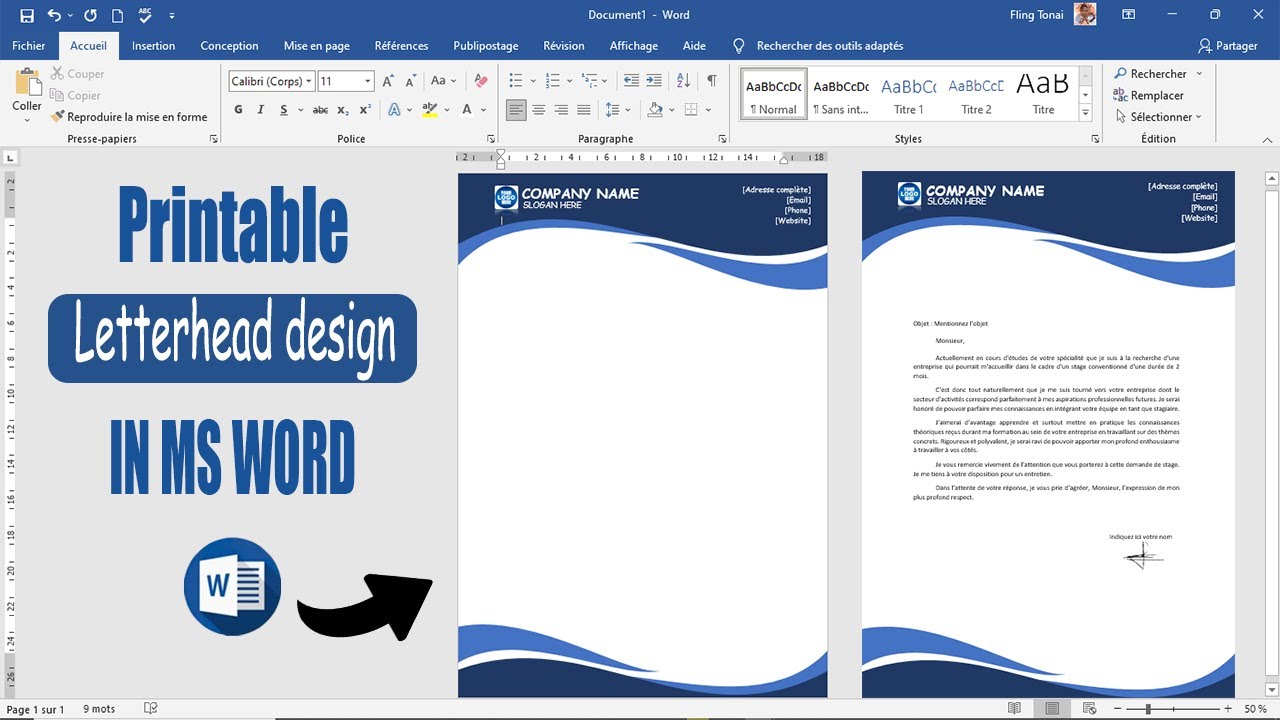
Task: Center-align the paragraph
Action: coord(539,110)
